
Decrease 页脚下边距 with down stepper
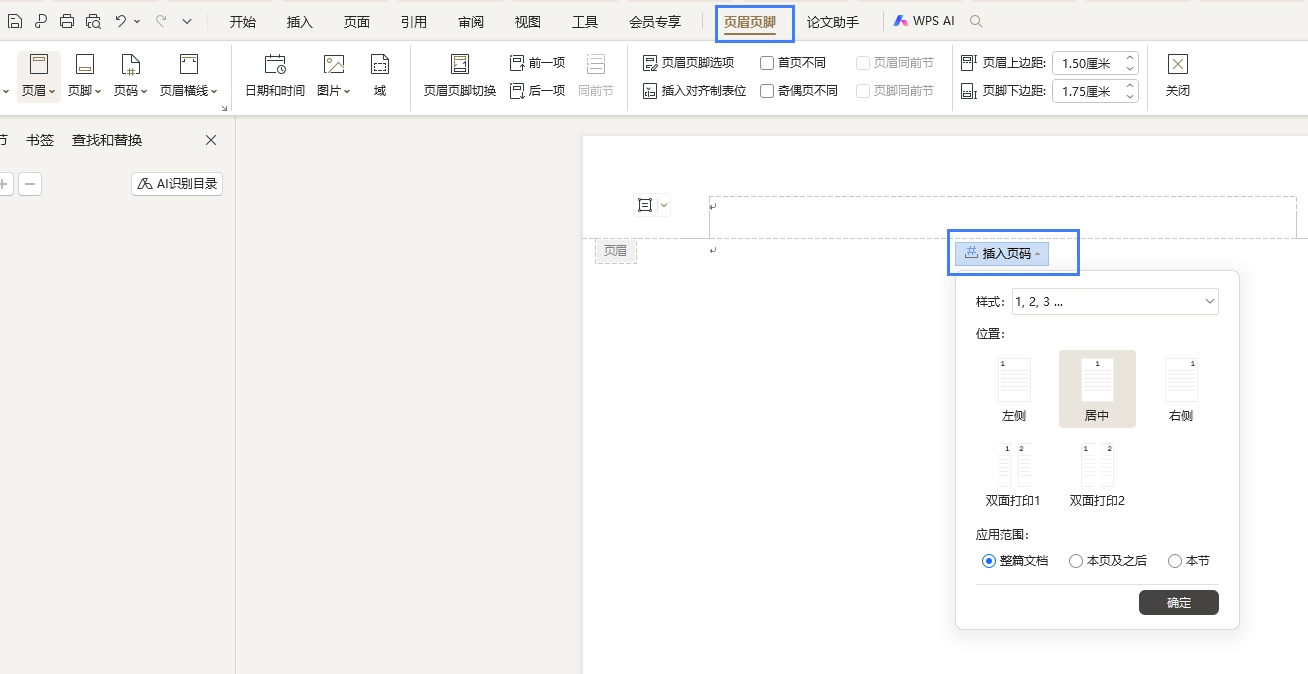[1131, 96]
